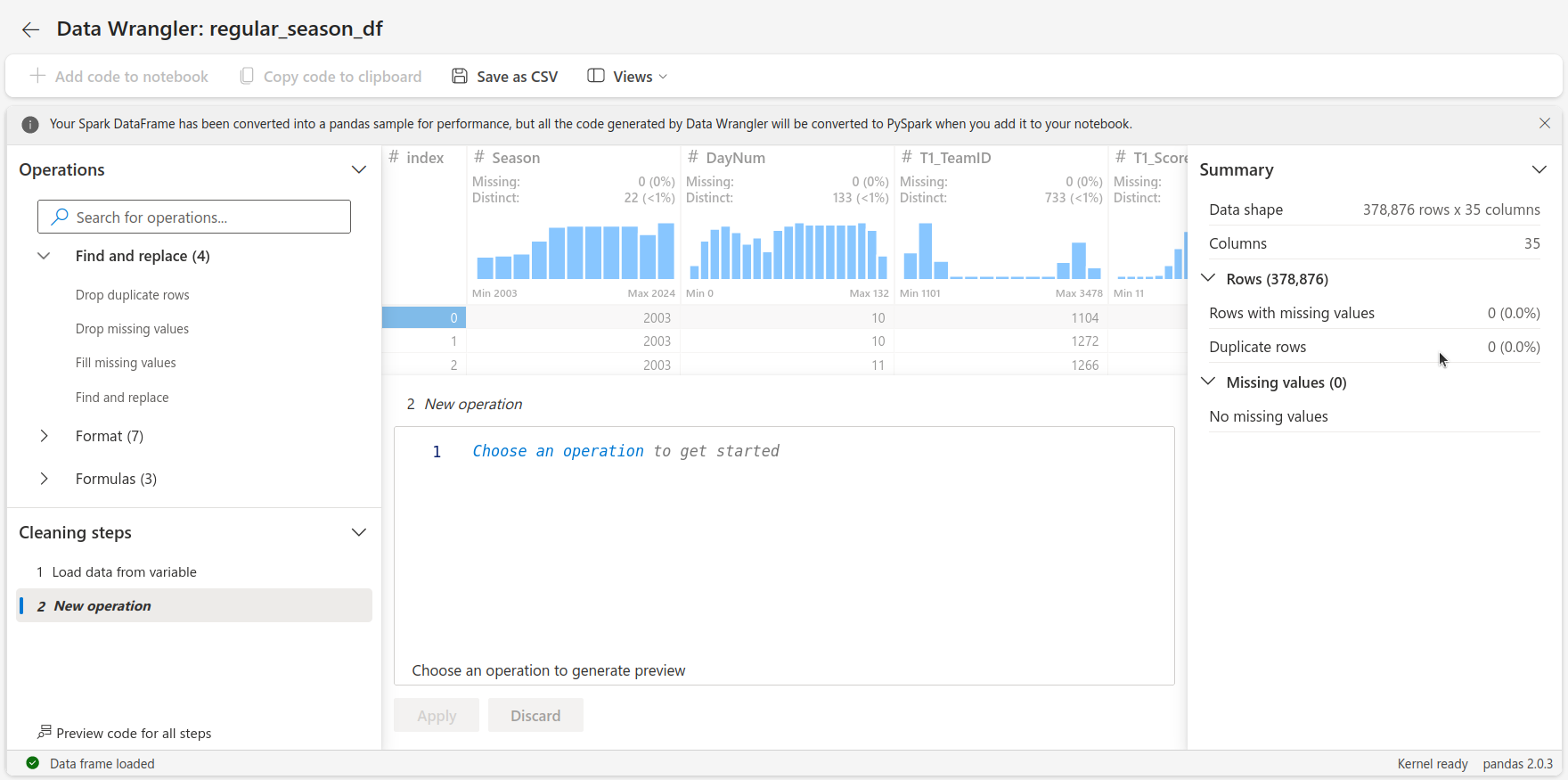Screen dimensions: 1568x780
Task: Expand the Formulas (3) operations group
Action: [45, 479]
